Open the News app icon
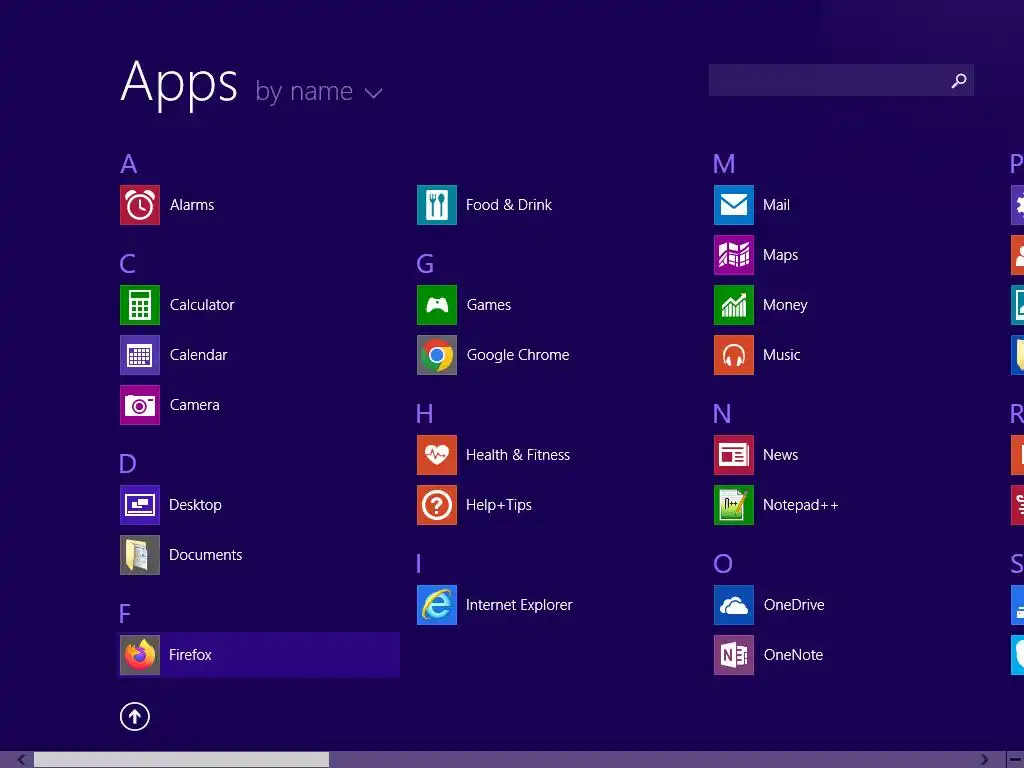Viewport: 1024px width, 768px height. pyautogui.click(x=734, y=455)
